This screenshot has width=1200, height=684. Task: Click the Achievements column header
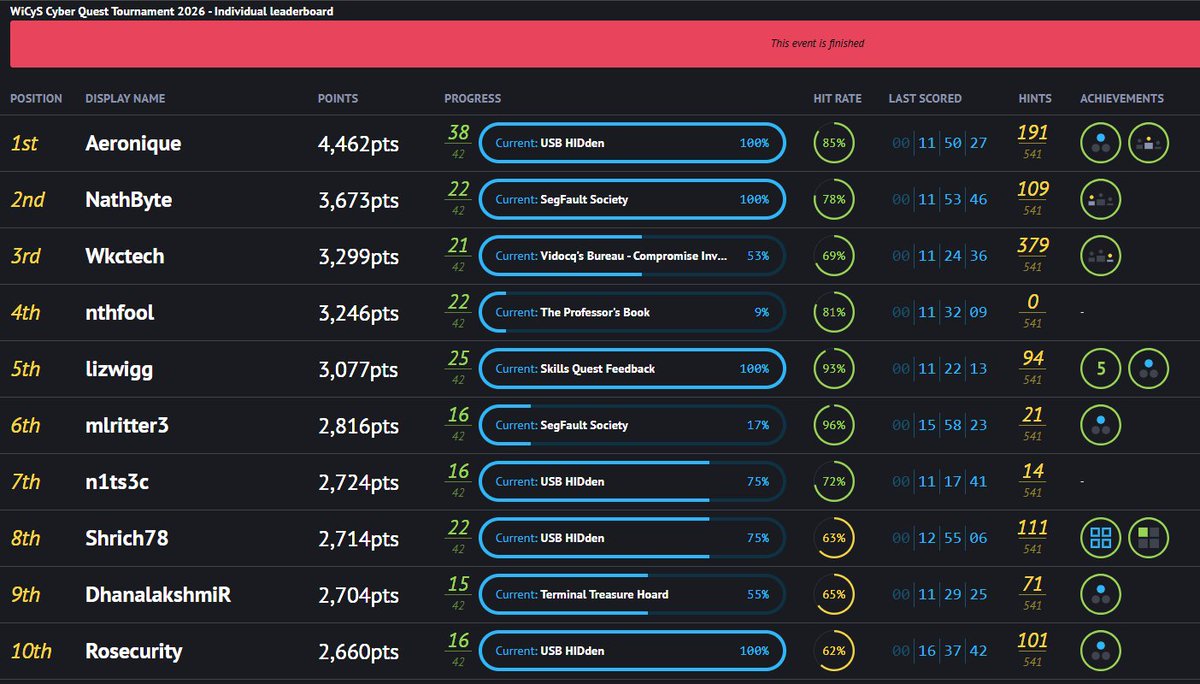[1122, 99]
